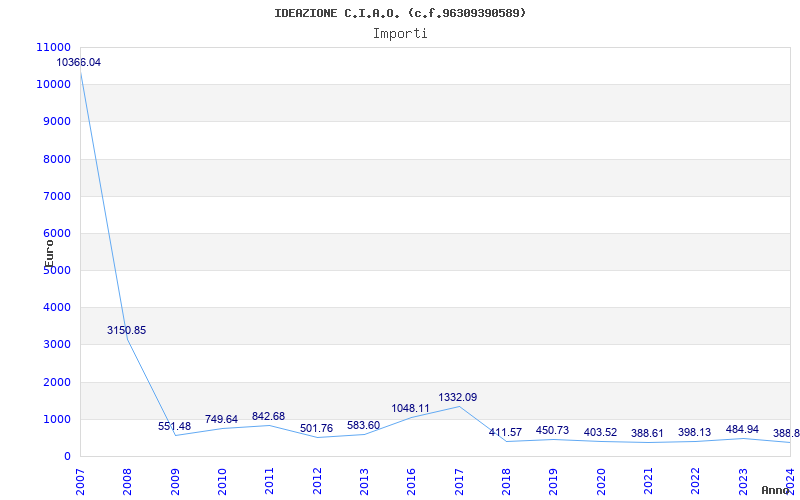This screenshot has width=800, height=500.
Task: Select data label 1332.09
Action: coord(458,397)
